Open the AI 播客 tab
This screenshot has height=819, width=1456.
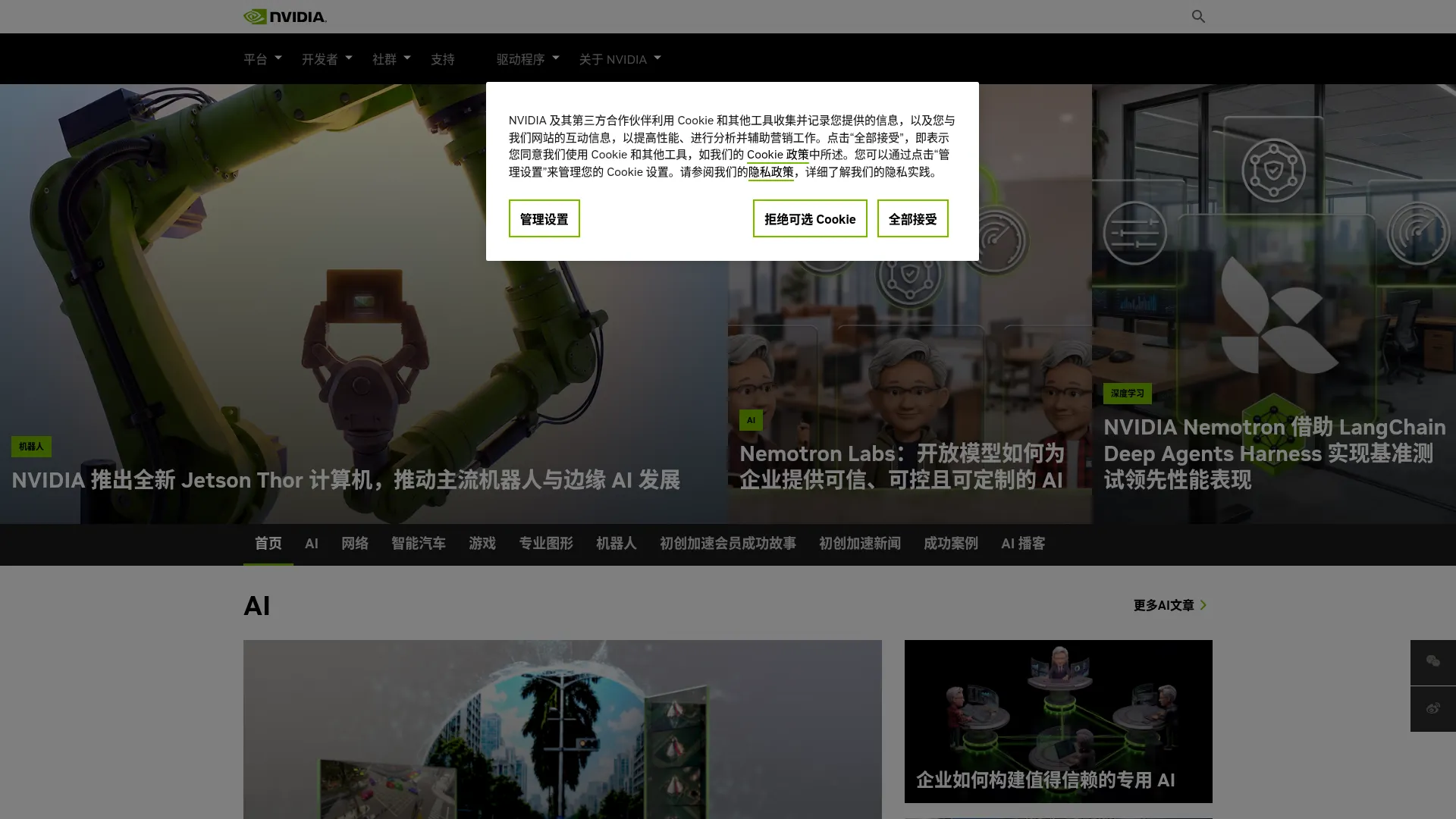pyautogui.click(x=1023, y=544)
